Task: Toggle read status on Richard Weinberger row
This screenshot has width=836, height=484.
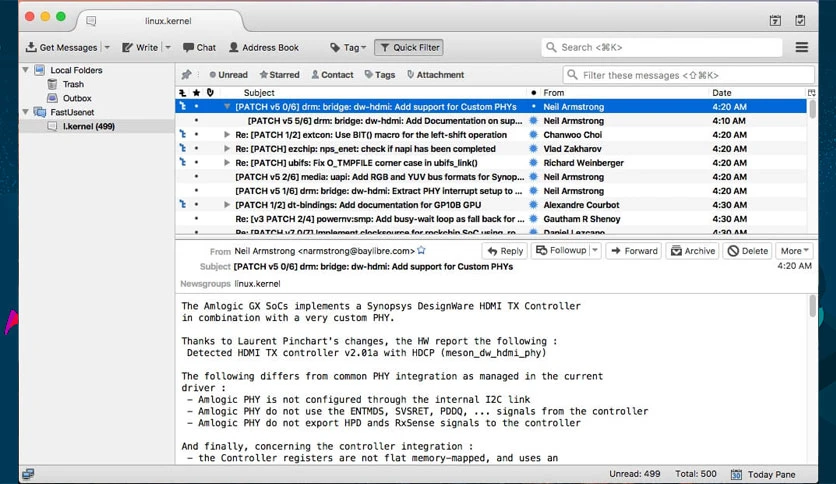Action: pyautogui.click(x=533, y=163)
